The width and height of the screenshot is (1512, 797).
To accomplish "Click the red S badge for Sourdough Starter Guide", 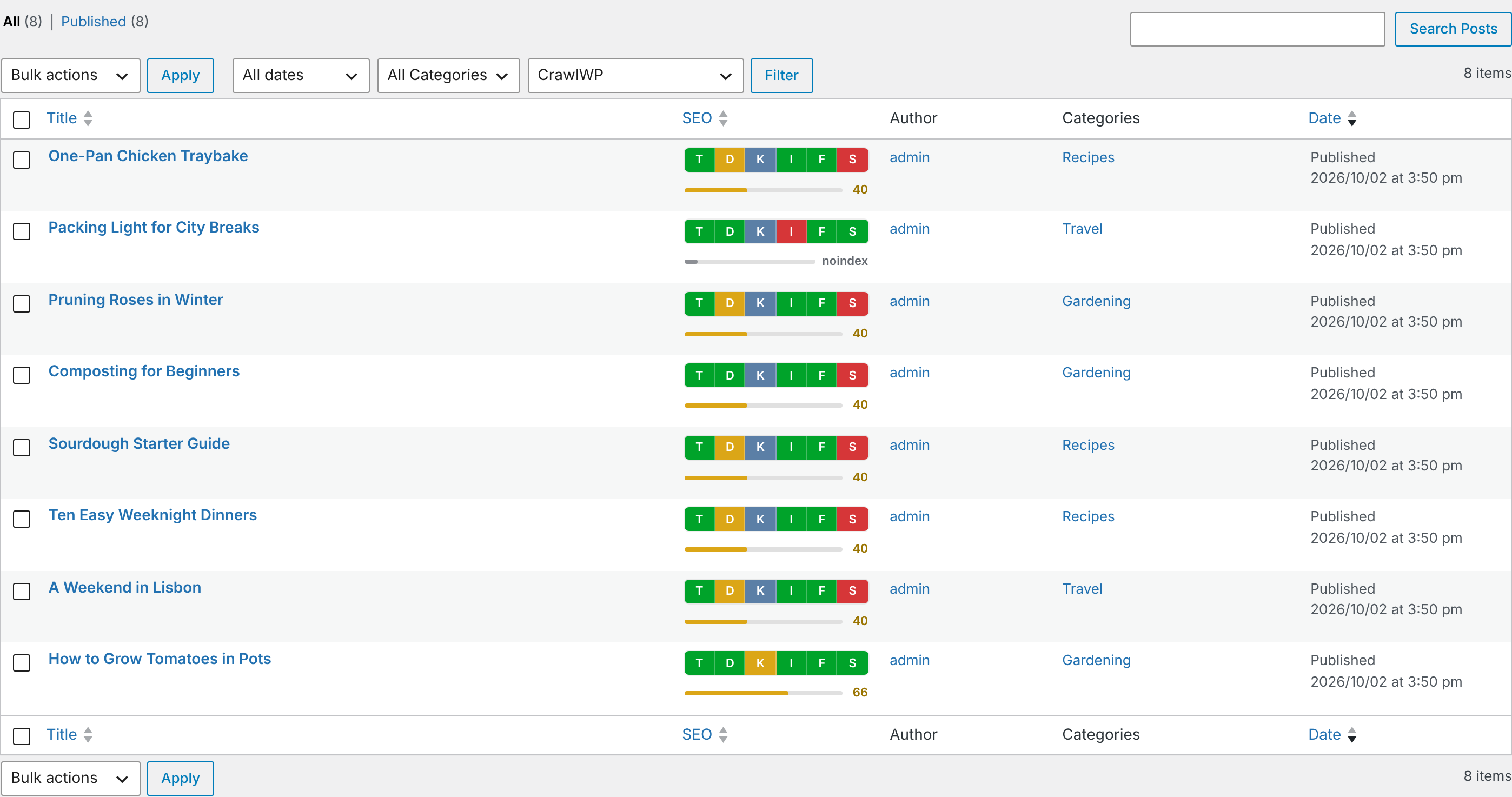I will point(852,447).
